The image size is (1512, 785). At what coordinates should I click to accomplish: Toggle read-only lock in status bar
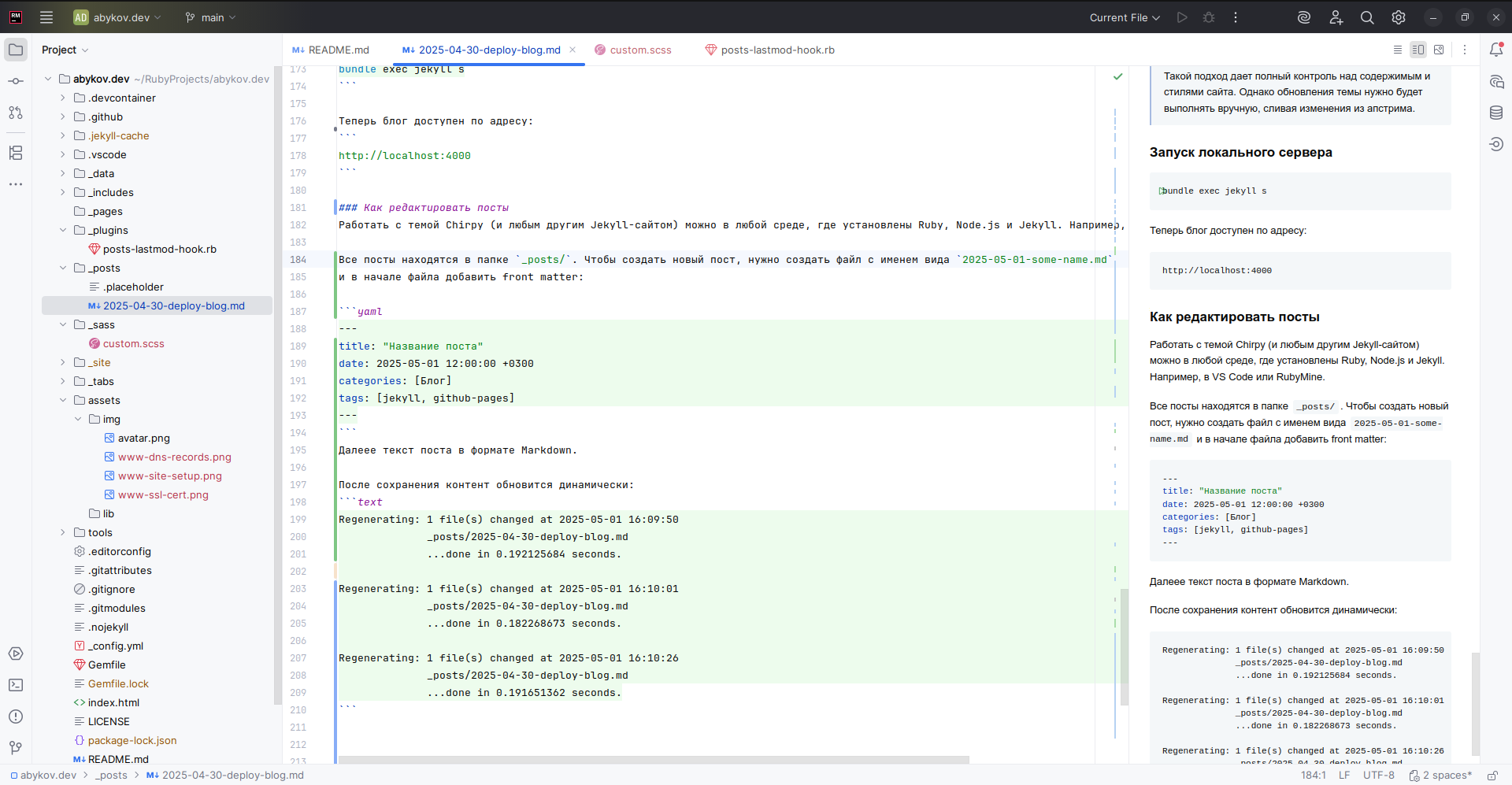coord(1492,776)
